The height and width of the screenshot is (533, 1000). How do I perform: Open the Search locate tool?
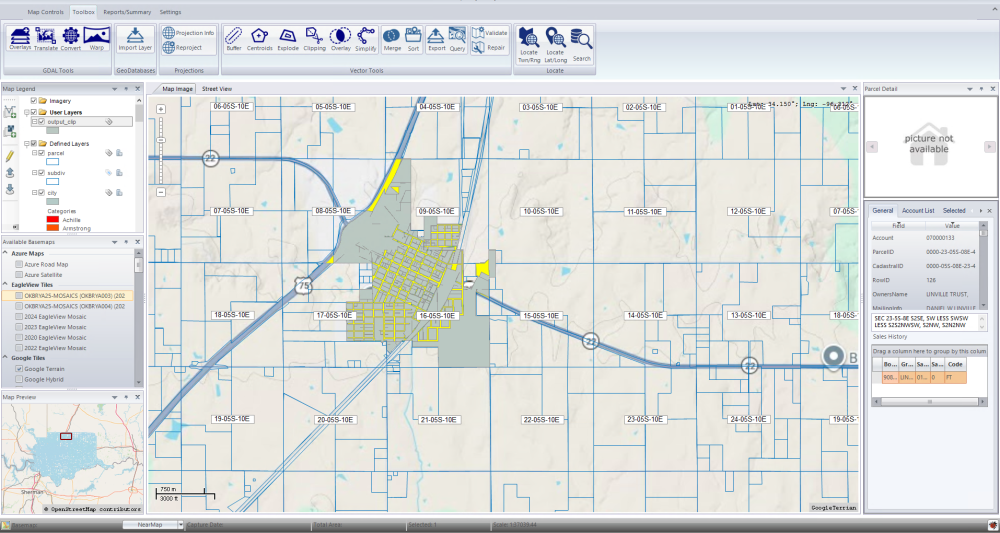tap(582, 45)
